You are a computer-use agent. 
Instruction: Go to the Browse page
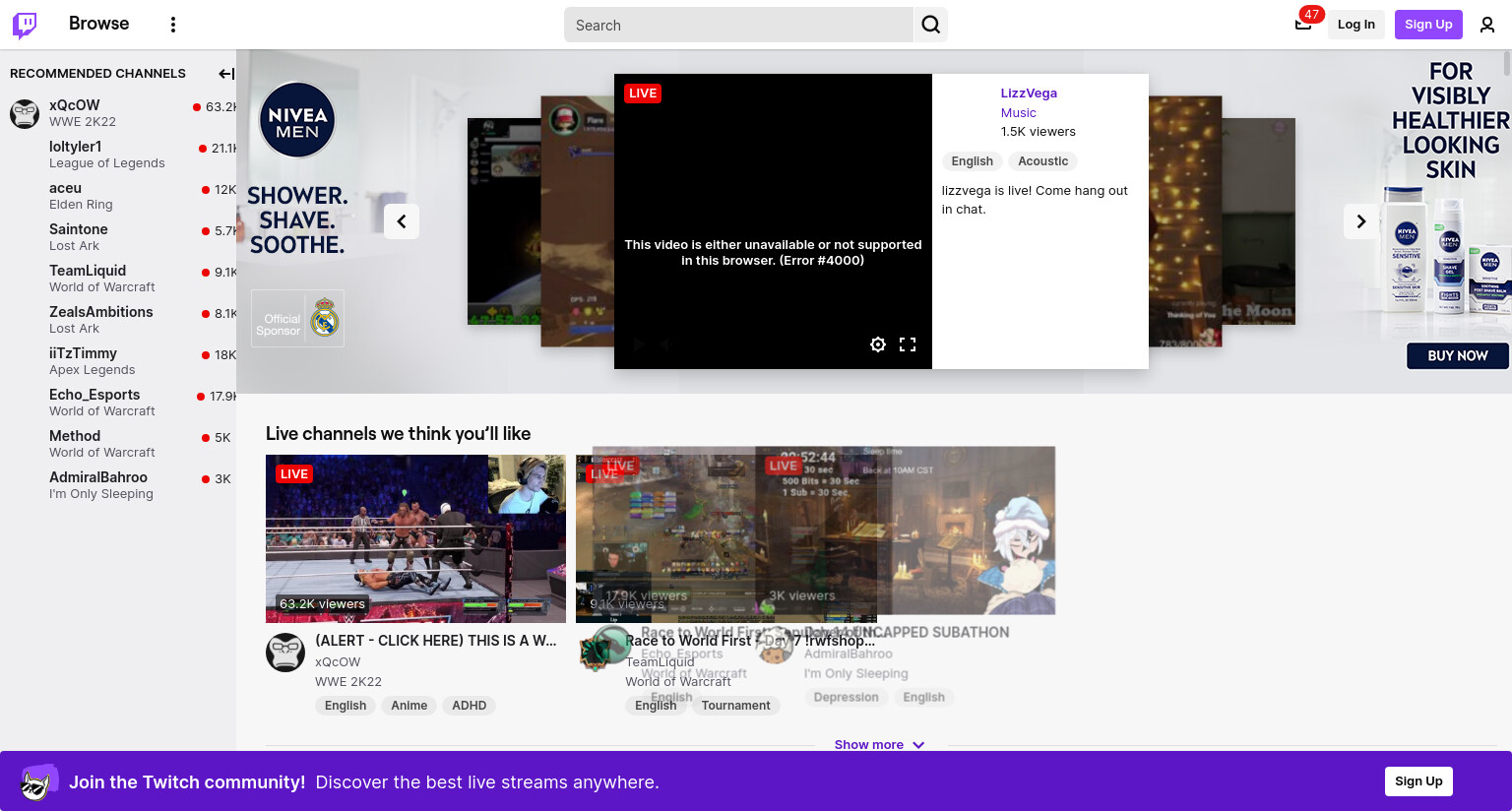pos(98,24)
